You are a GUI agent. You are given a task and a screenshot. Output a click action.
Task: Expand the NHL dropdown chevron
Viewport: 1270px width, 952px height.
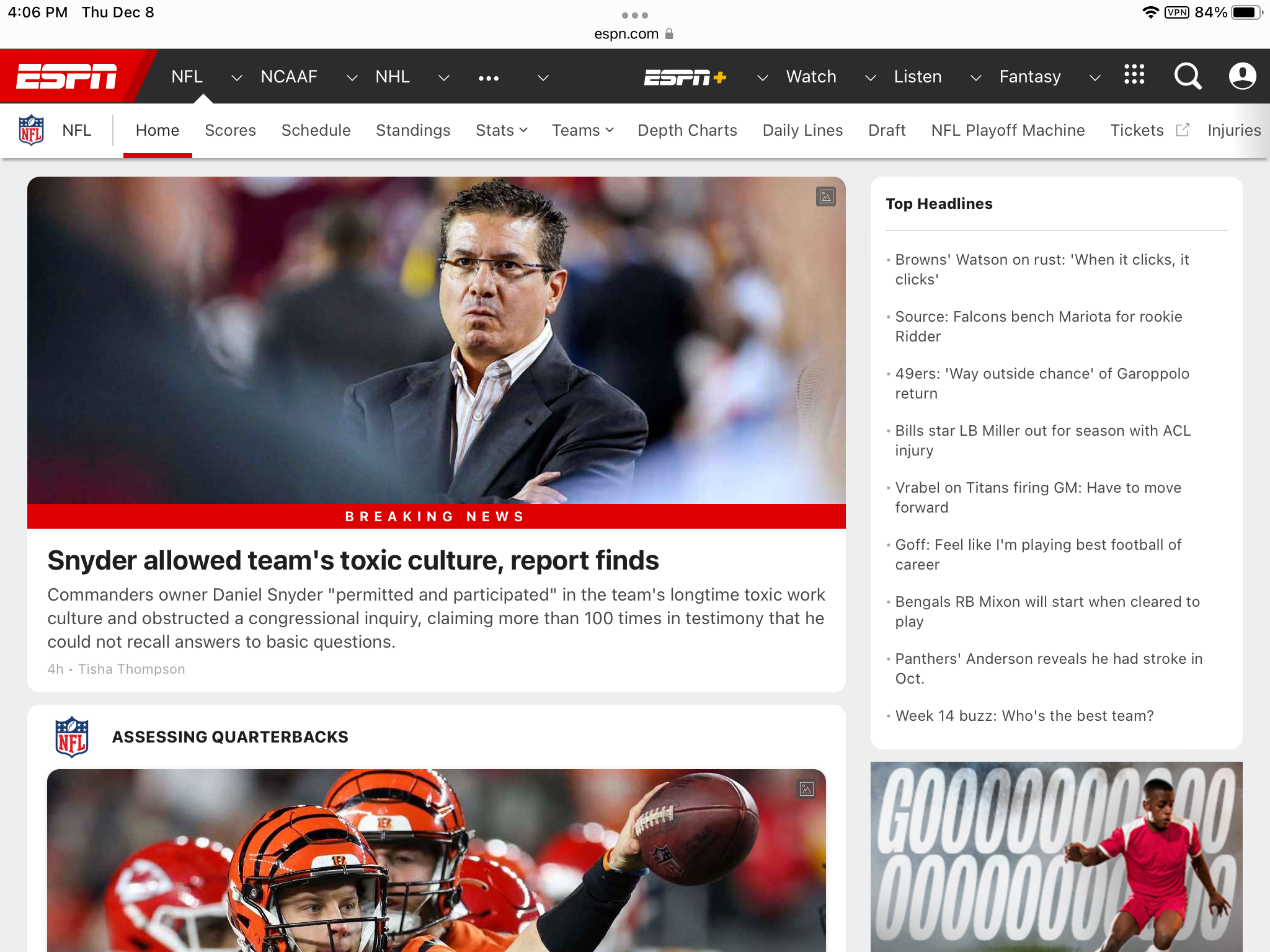tap(443, 78)
